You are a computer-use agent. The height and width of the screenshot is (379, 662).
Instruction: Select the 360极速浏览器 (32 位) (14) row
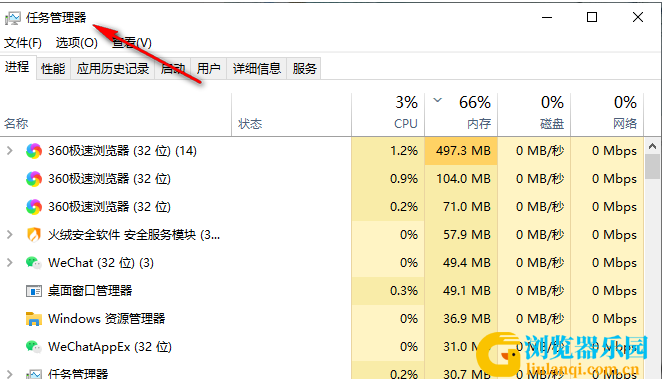(322, 151)
